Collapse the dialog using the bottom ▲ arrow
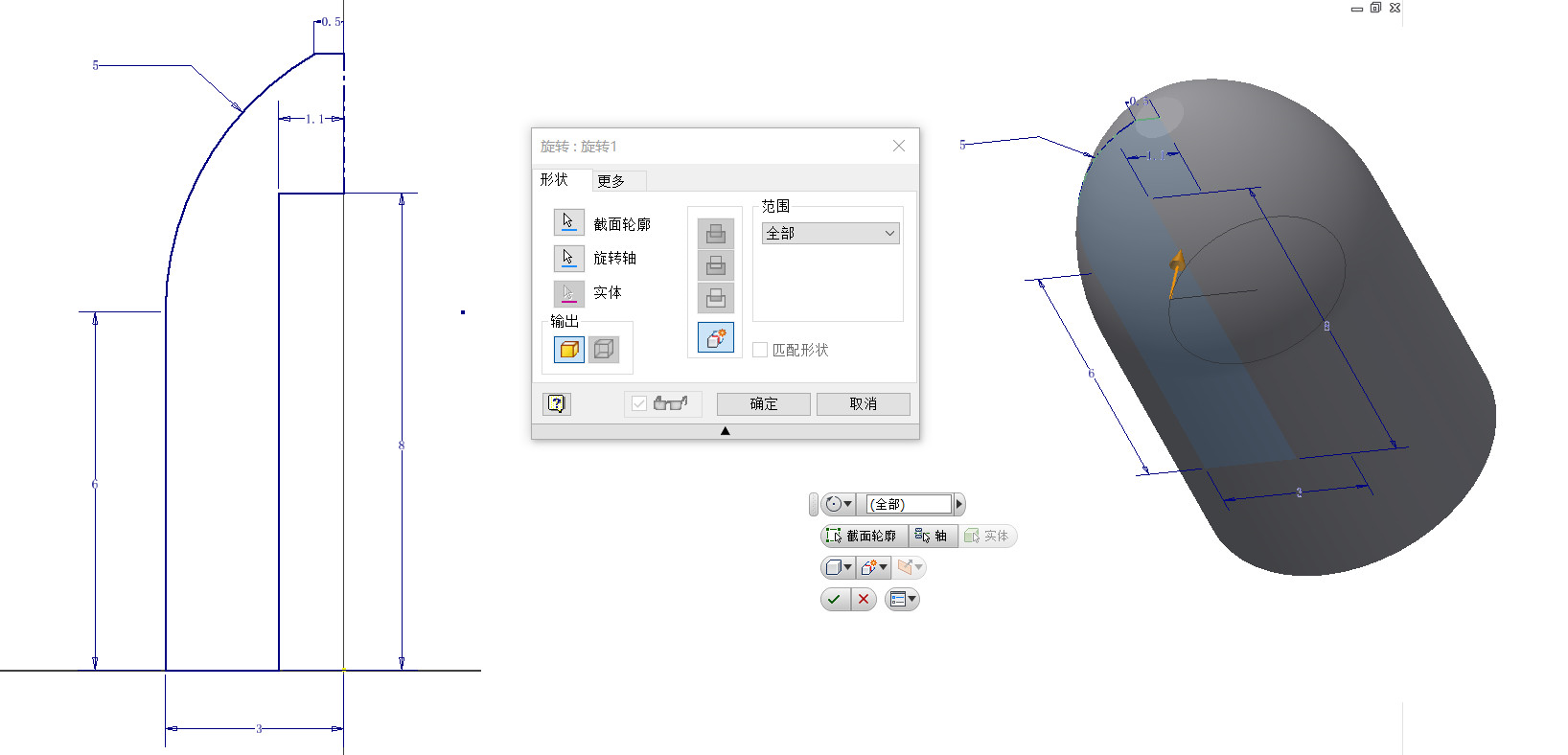Screen dimensions: 1568x755 tap(726, 431)
